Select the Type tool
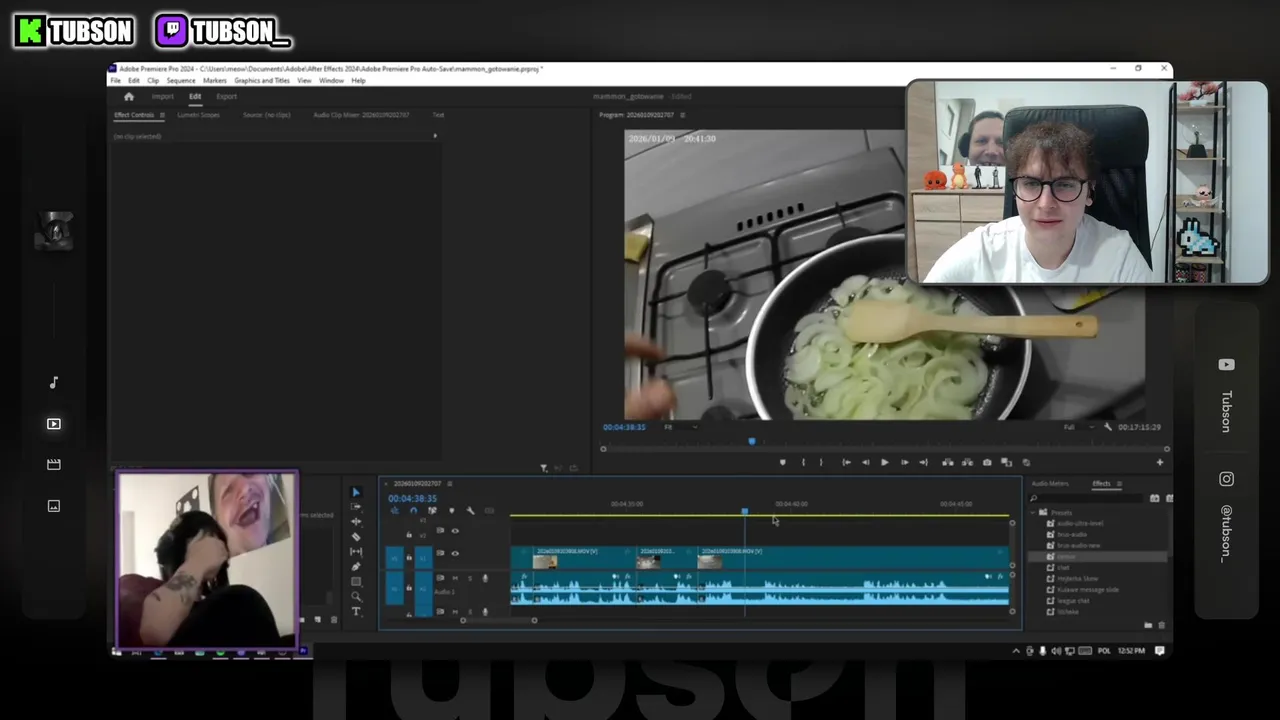The height and width of the screenshot is (720, 1280). (356, 612)
